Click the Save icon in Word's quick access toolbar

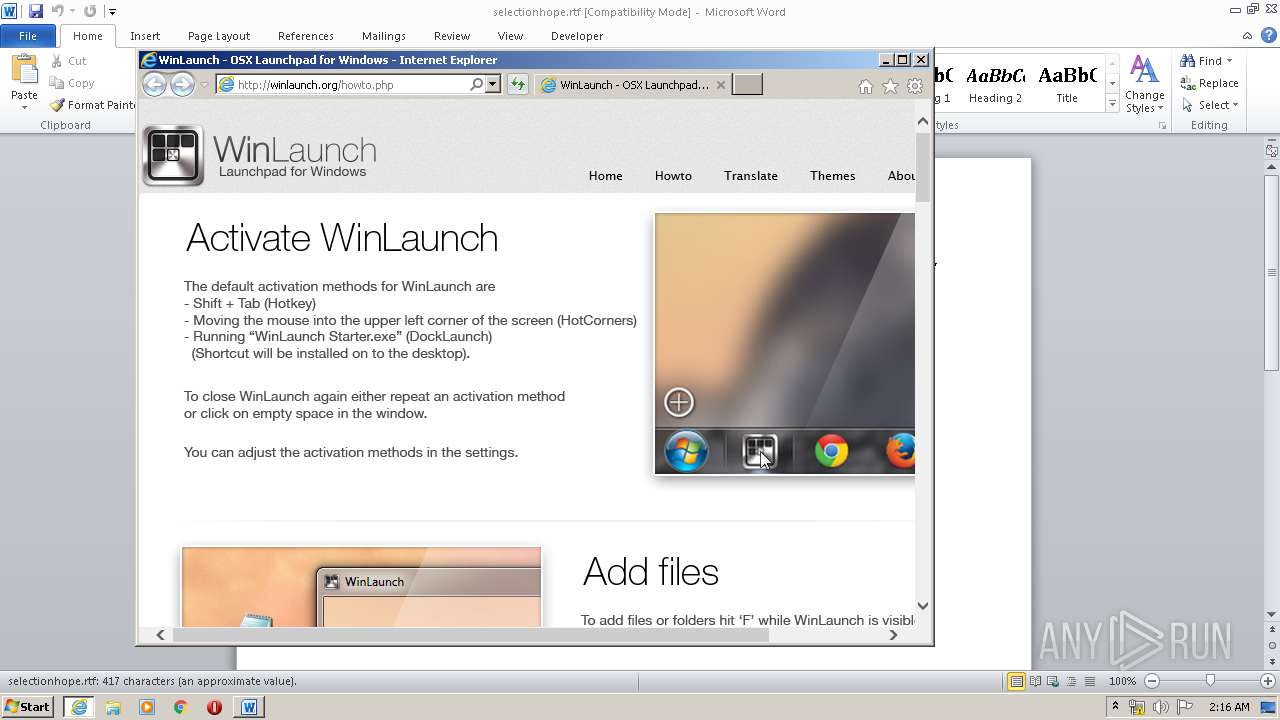[x=36, y=11]
